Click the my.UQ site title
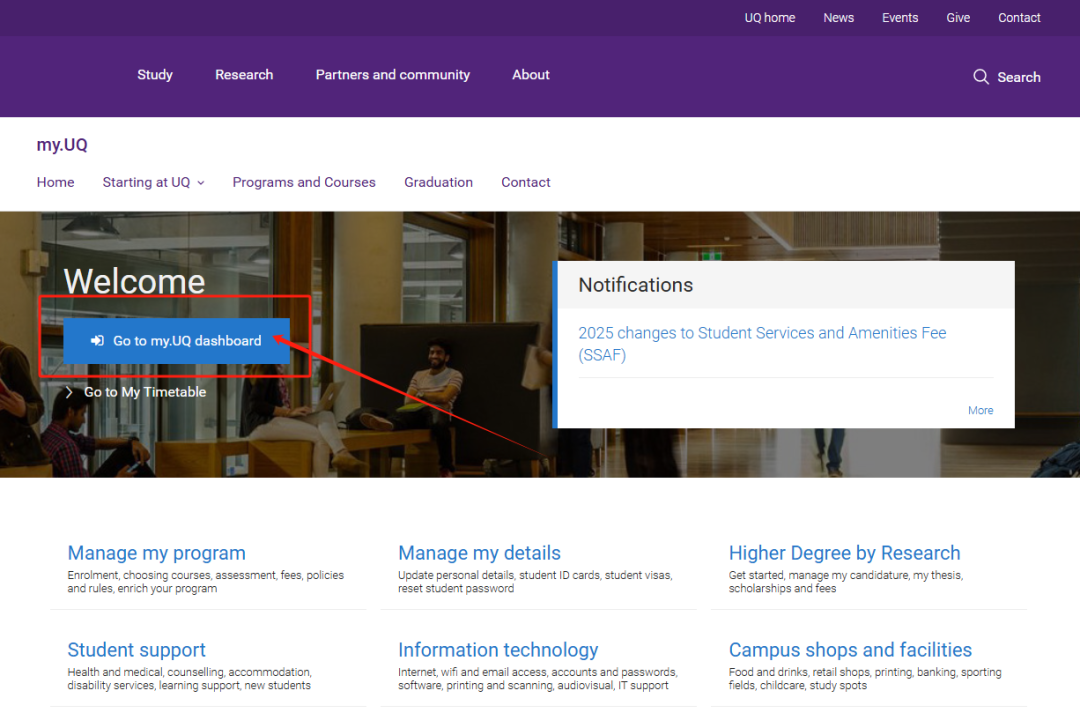The height and width of the screenshot is (713, 1080). pyautogui.click(x=62, y=145)
